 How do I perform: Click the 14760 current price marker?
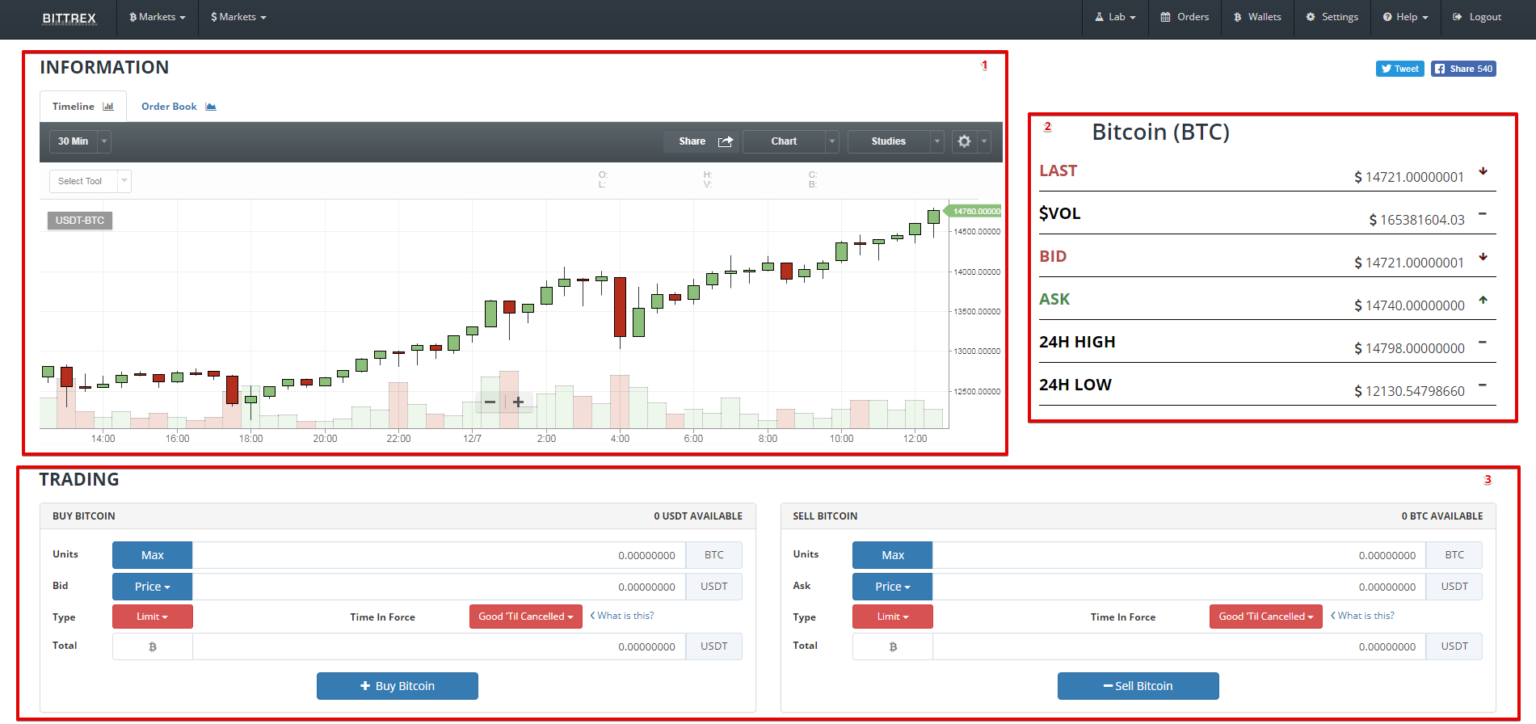coord(974,211)
